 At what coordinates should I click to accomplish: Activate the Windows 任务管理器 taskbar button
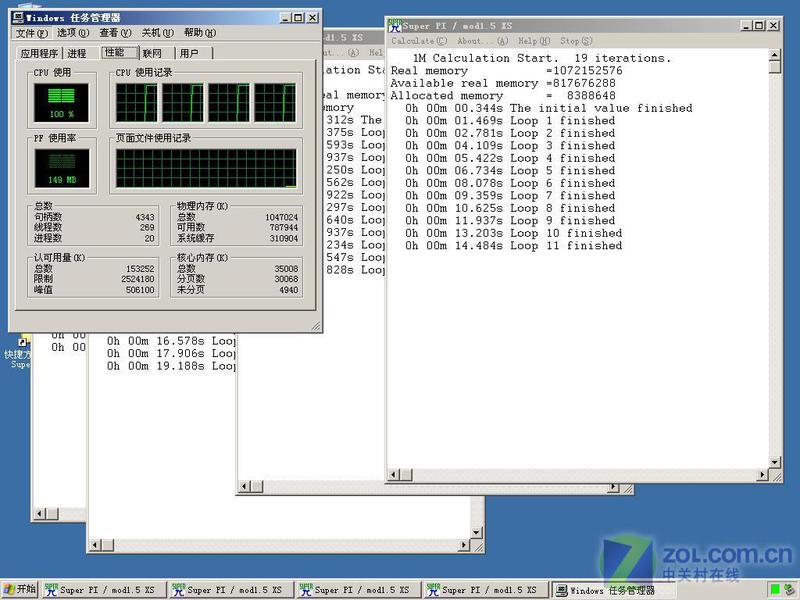point(613,590)
